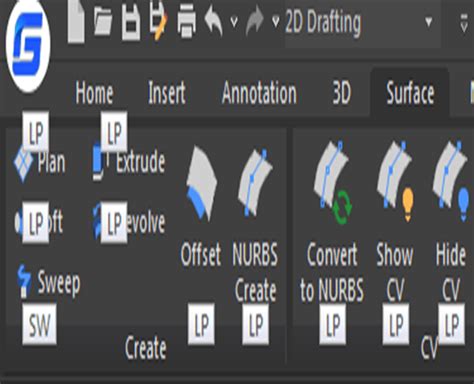Image resolution: width=474 pixels, height=384 pixels.
Task: Expand the undo history dropdown arrow
Action: pyautogui.click(x=234, y=23)
